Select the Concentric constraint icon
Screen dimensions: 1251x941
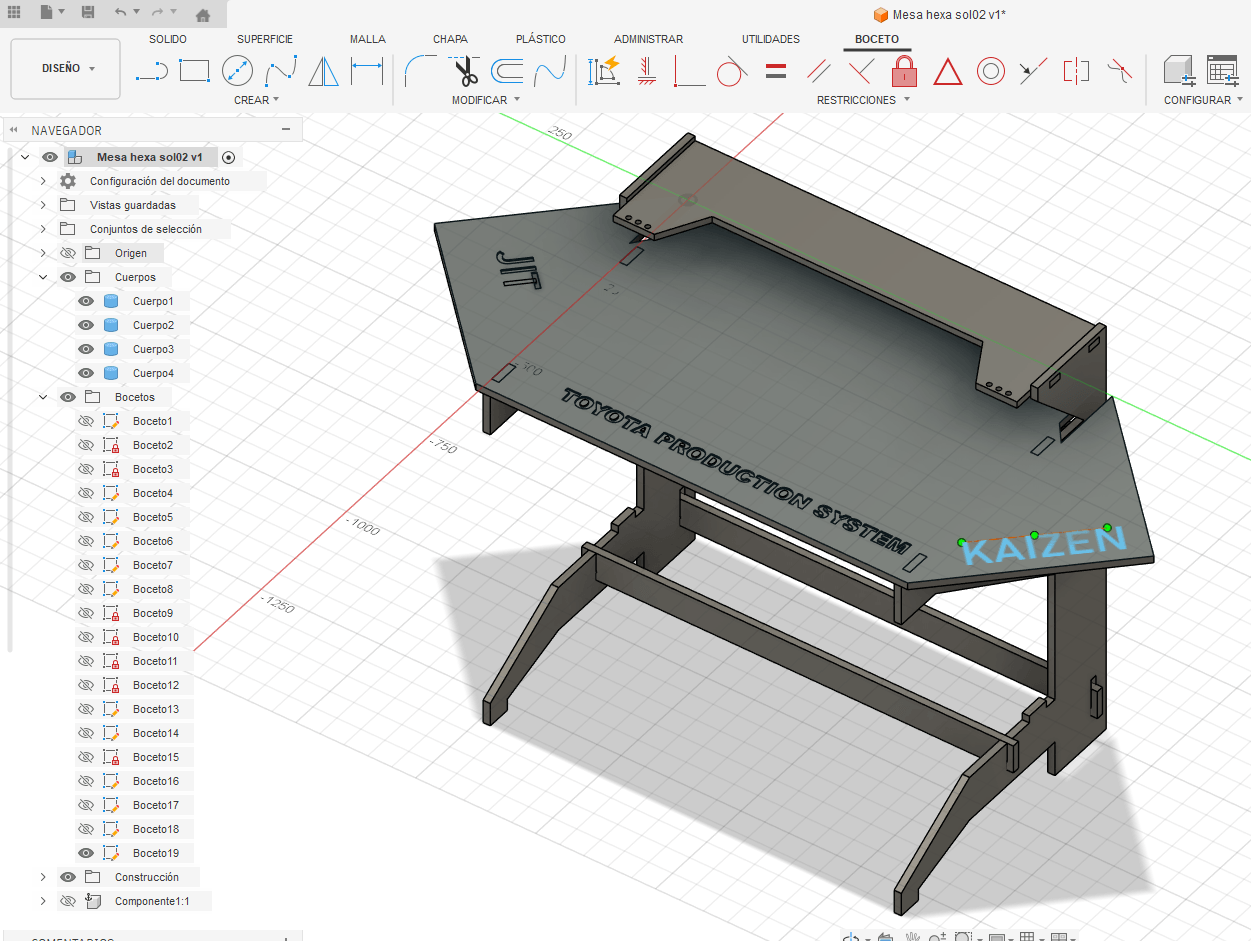[990, 71]
